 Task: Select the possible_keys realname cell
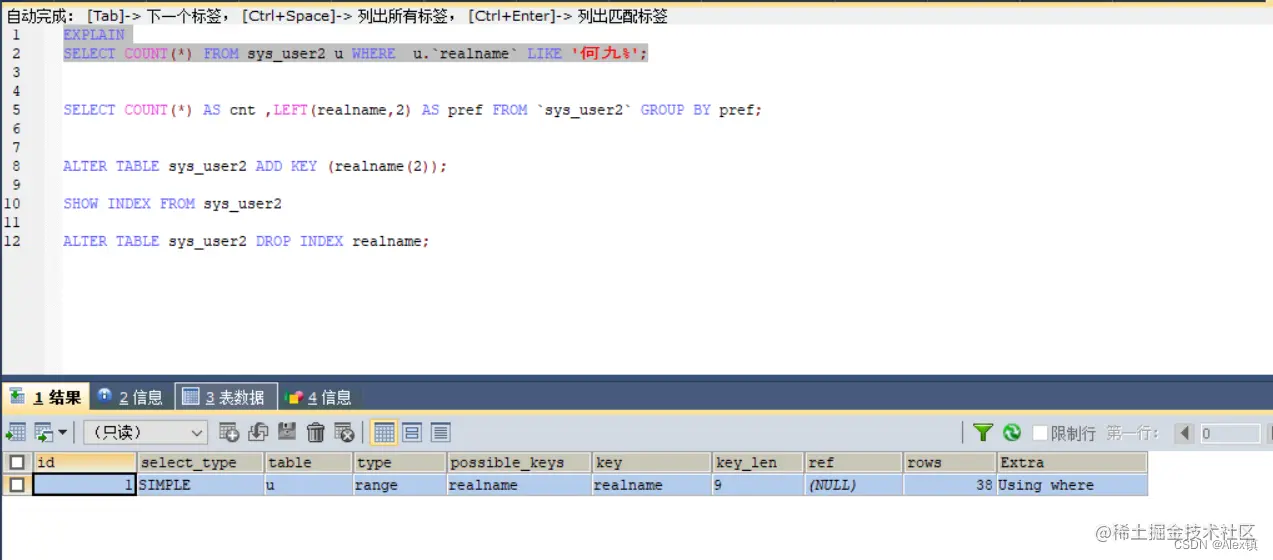click(518, 485)
